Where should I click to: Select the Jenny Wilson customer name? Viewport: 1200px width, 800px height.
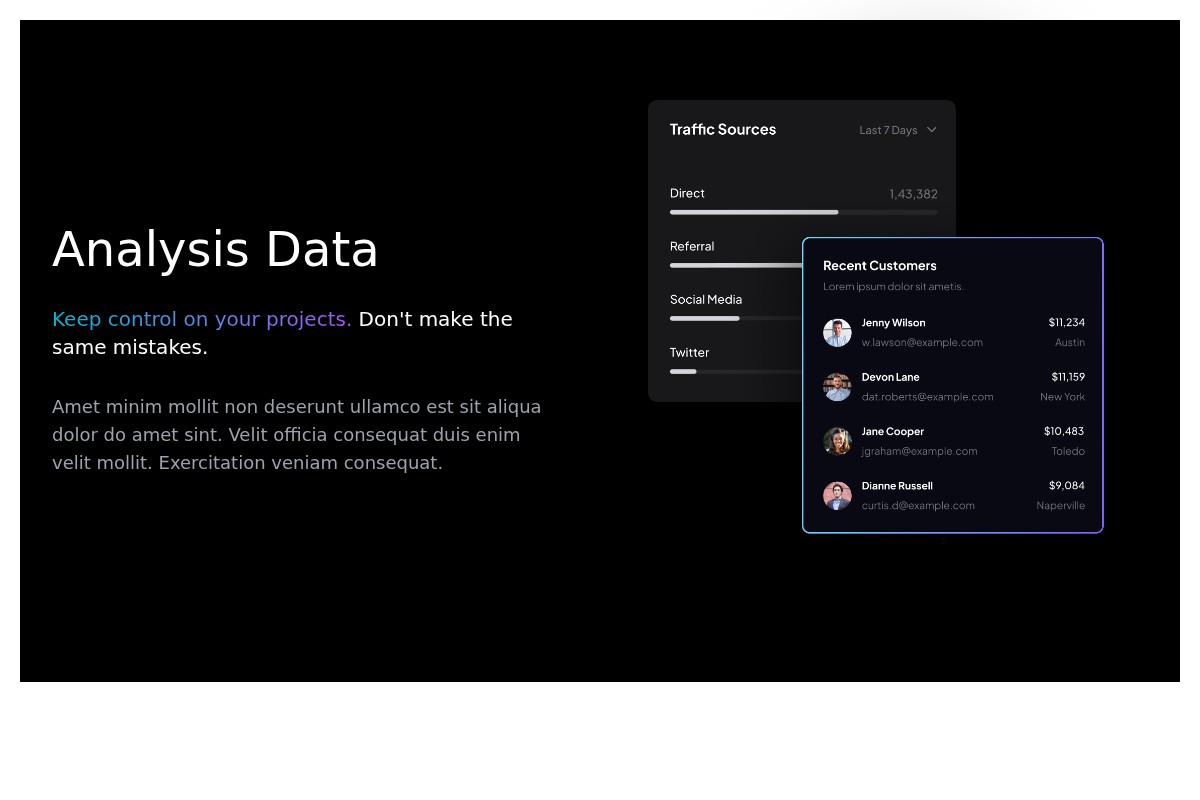point(893,323)
